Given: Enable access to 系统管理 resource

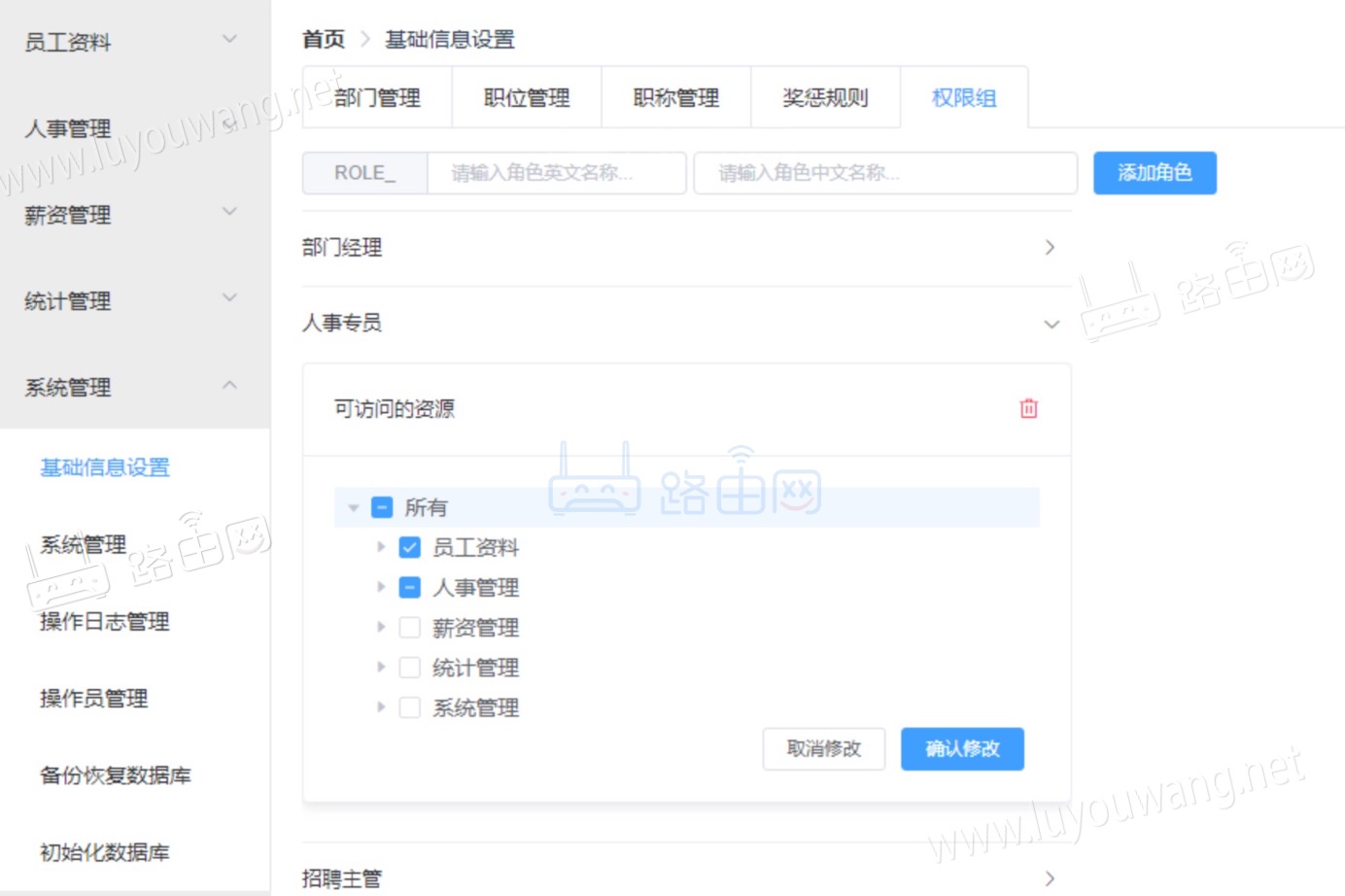Looking at the screenshot, I should (409, 707).
